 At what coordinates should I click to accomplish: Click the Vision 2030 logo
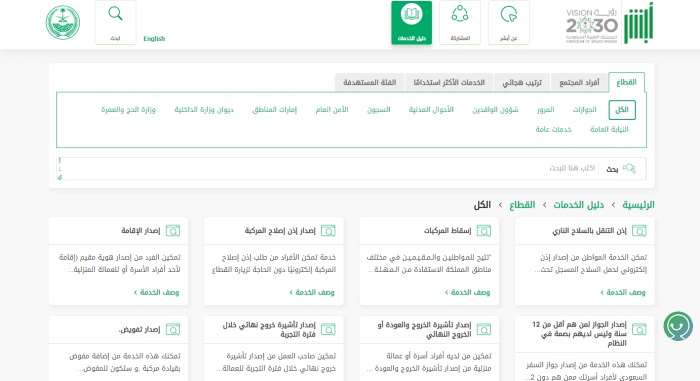coord(592,26)
